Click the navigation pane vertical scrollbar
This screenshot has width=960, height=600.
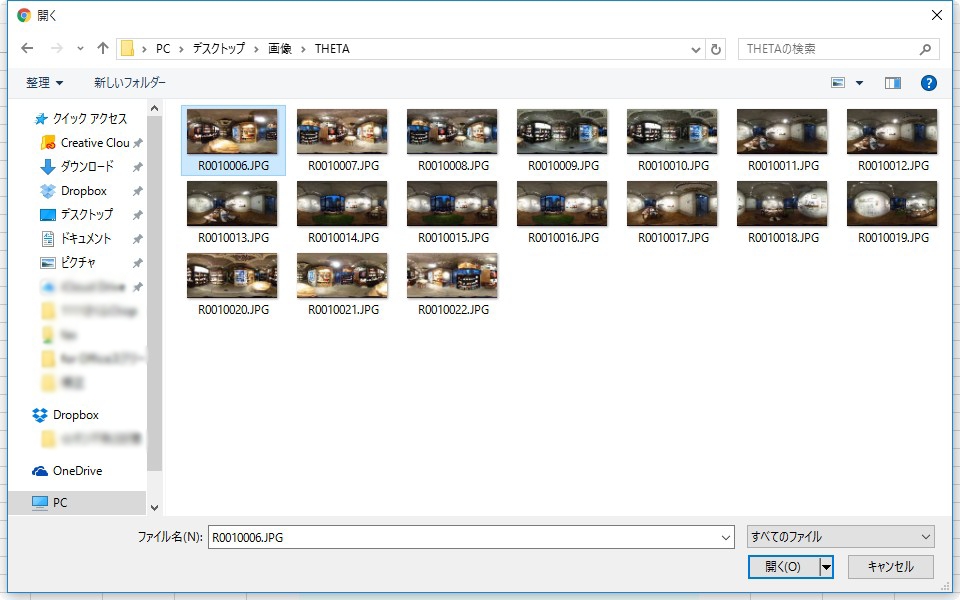pos(154,300)
